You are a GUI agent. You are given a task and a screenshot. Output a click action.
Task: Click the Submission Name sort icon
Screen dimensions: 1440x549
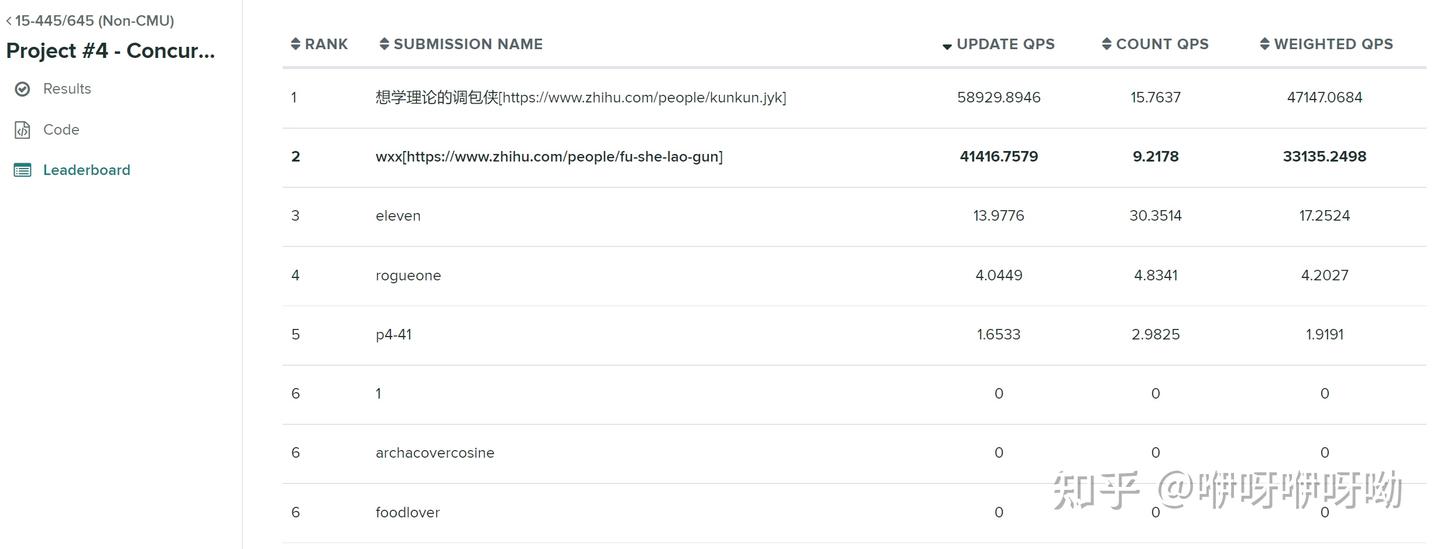tap(384, 44)
